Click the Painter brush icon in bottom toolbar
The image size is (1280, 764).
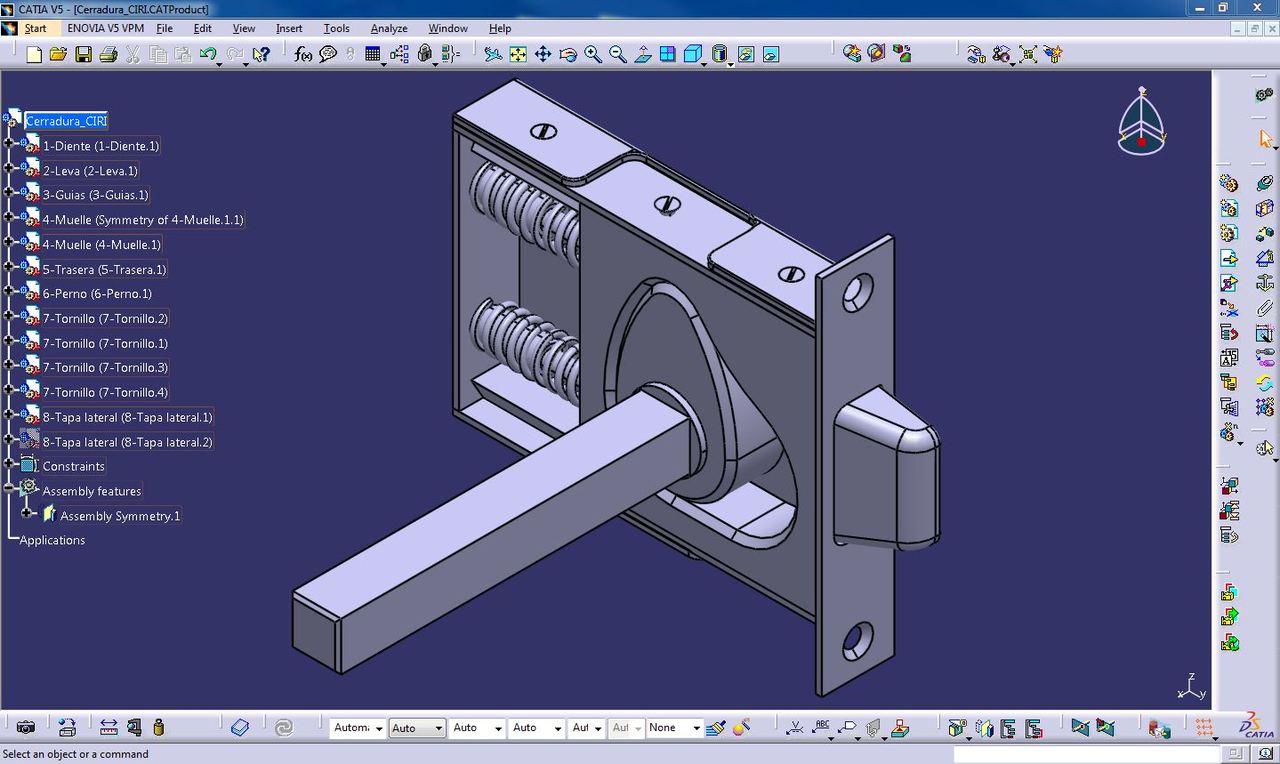tap(715, 728)
